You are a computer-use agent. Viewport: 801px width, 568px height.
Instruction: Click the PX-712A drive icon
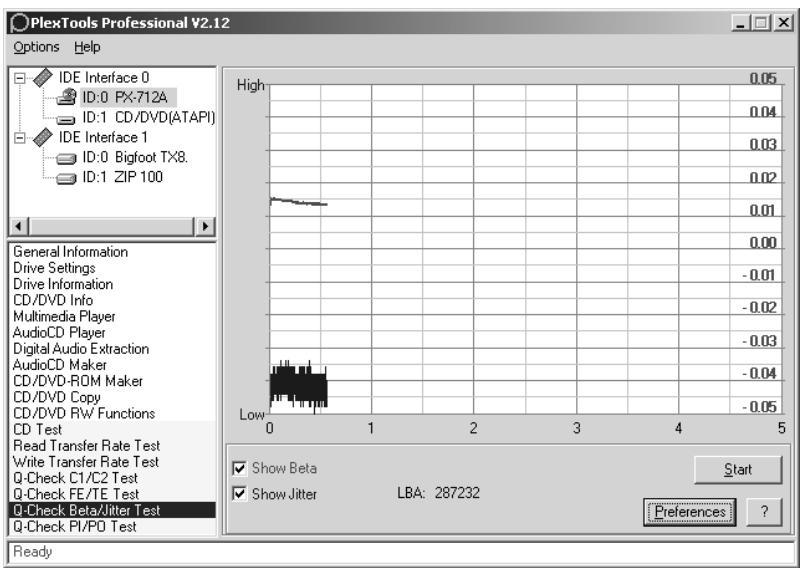click(66, 97)
